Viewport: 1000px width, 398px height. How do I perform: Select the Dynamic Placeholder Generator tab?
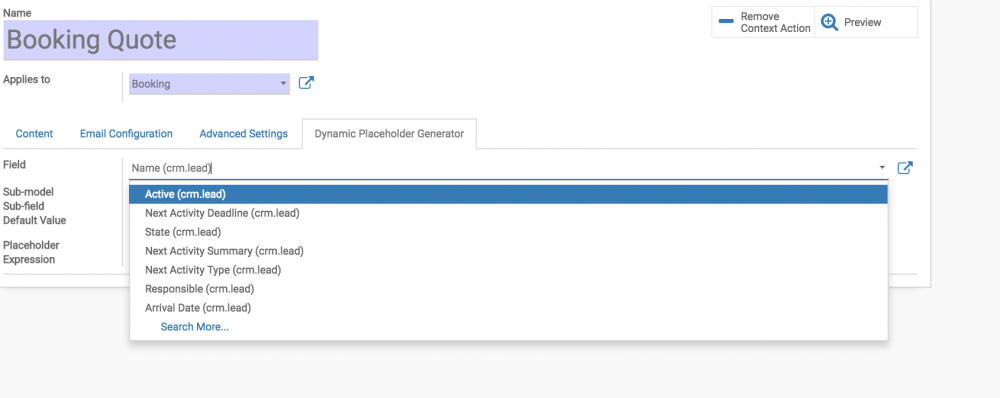pyautogui.click(x=389, y=134)
